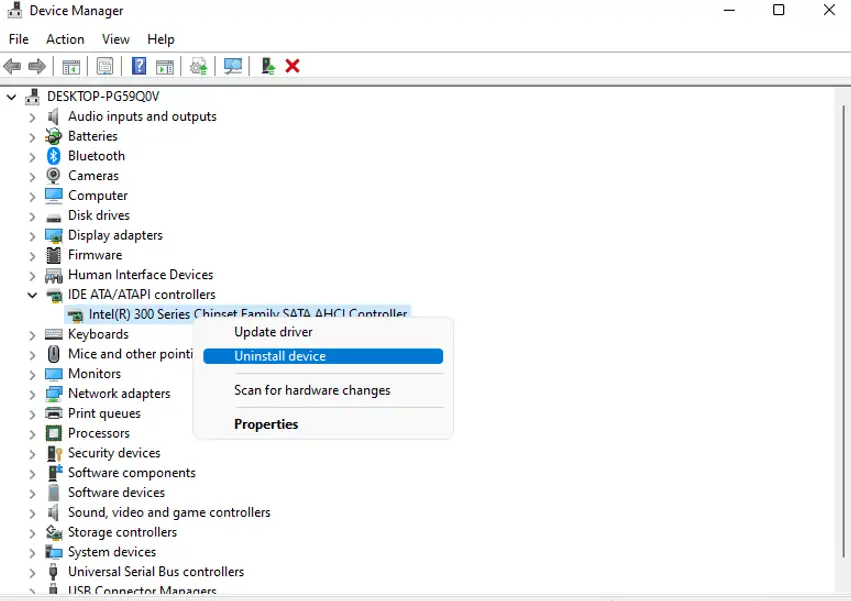Screen dimensions: 851x601
Task: Expand the Monitors chevron
Action: tap(32, 375)
